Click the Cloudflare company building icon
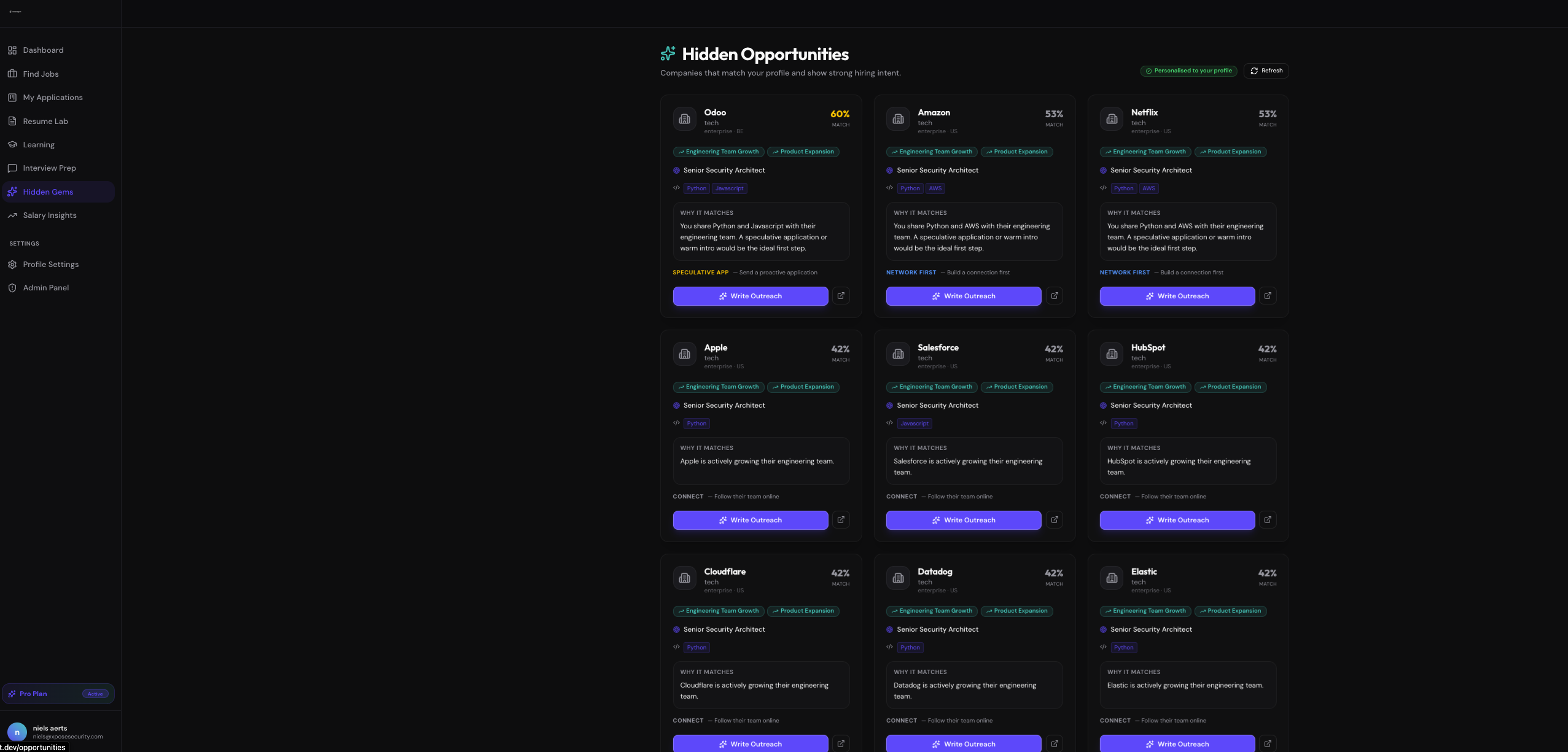 [684, 578]
